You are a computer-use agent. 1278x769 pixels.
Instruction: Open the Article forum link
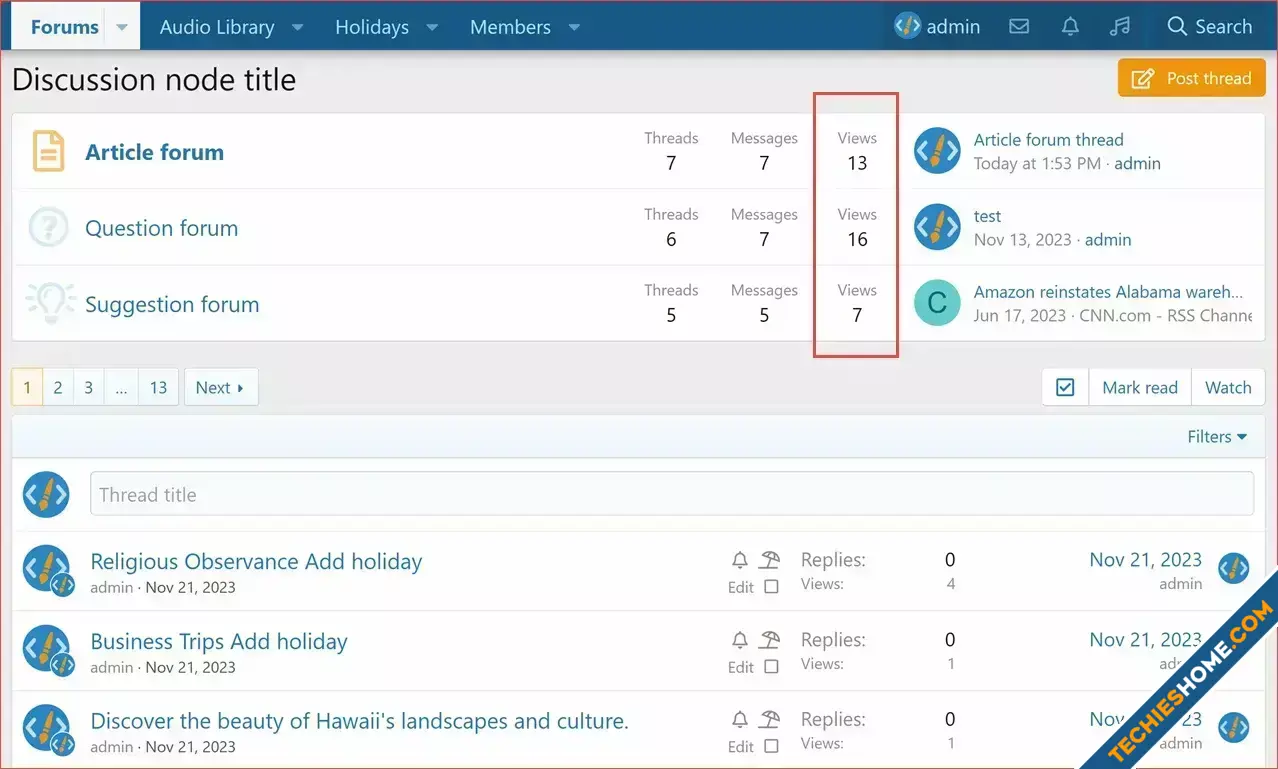point(154,152)
